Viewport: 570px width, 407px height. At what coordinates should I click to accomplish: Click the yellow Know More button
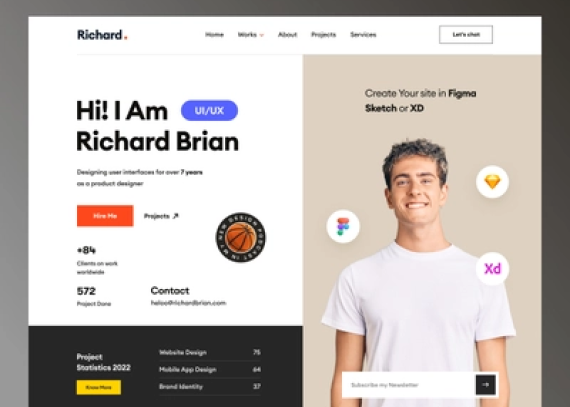pos(99,387)
